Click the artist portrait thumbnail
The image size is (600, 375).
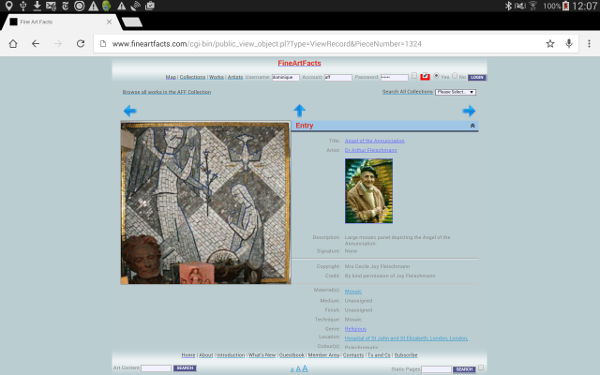369,191
